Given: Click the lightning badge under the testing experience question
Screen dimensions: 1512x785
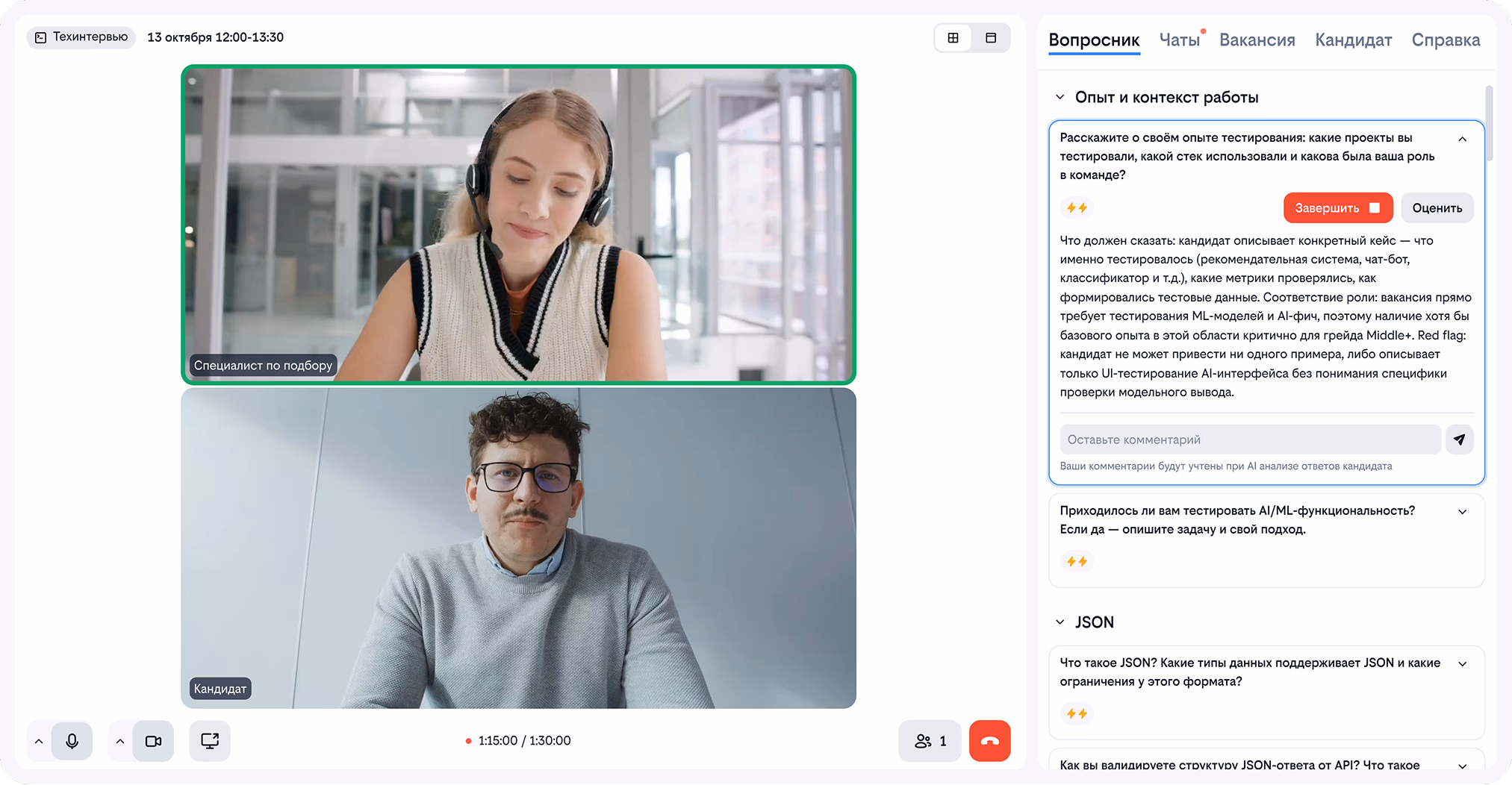Looking at the screenshot, I should coord(1077,208).
